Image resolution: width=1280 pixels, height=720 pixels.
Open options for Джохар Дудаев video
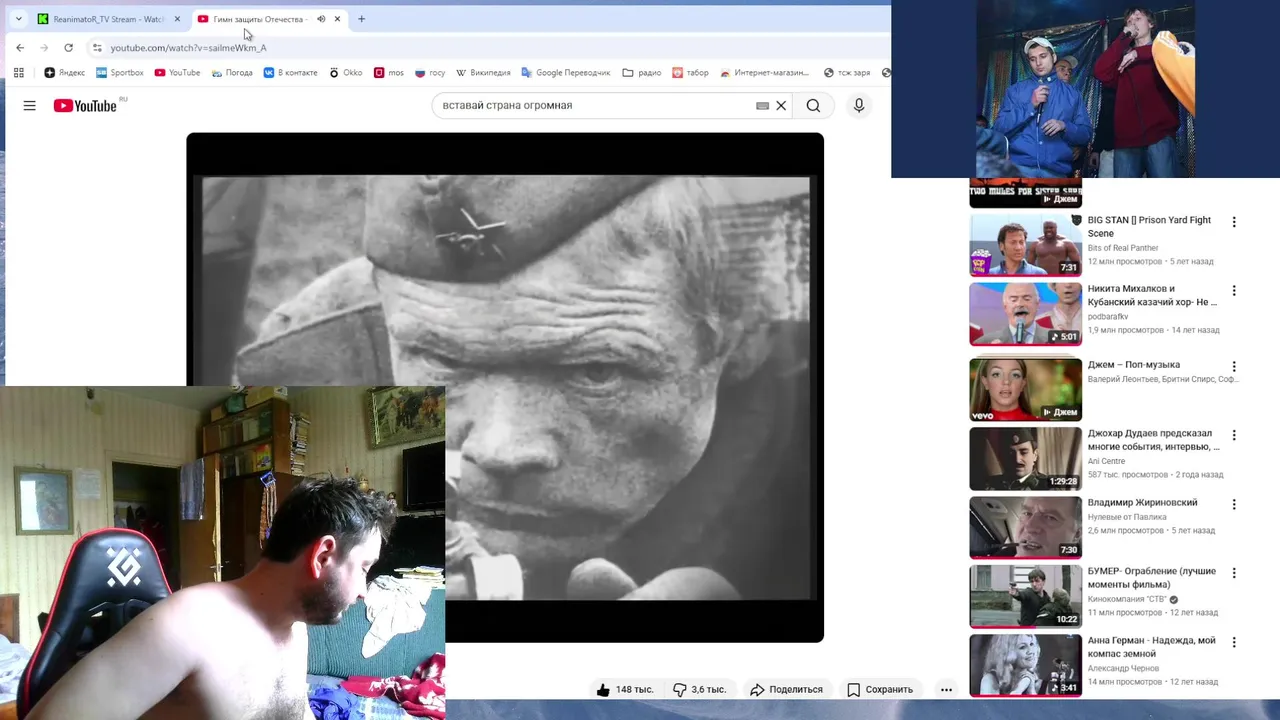click(x=1234, y=435)
